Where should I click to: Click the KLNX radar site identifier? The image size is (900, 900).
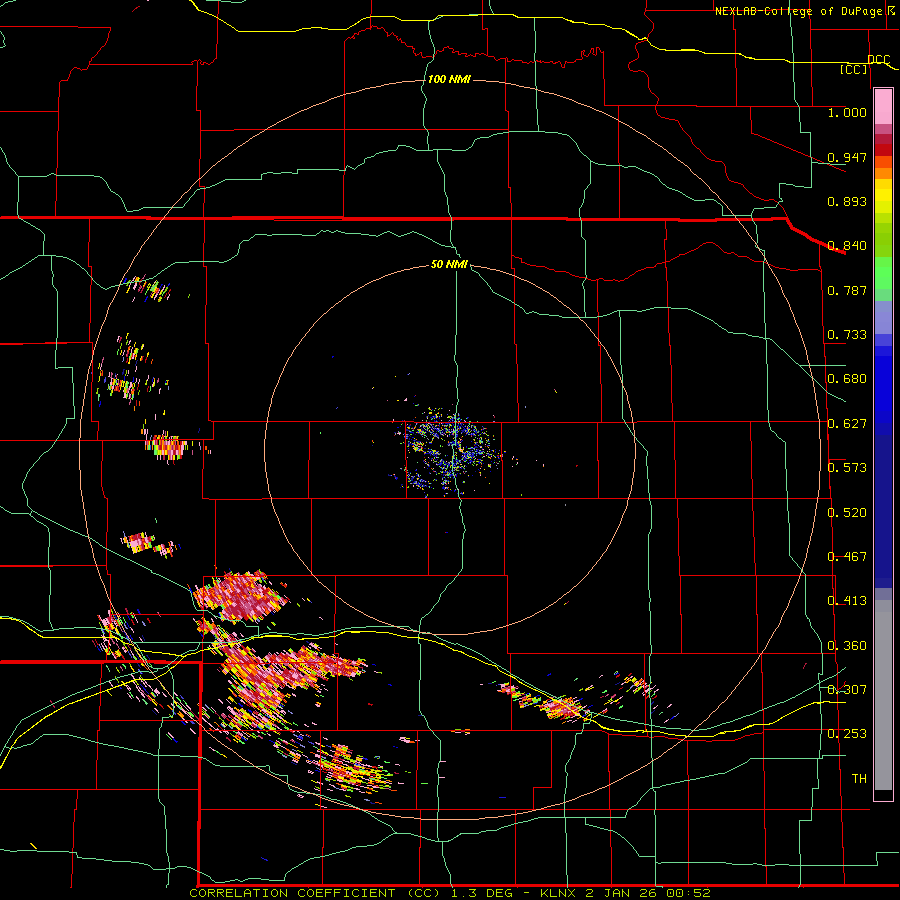559,893
